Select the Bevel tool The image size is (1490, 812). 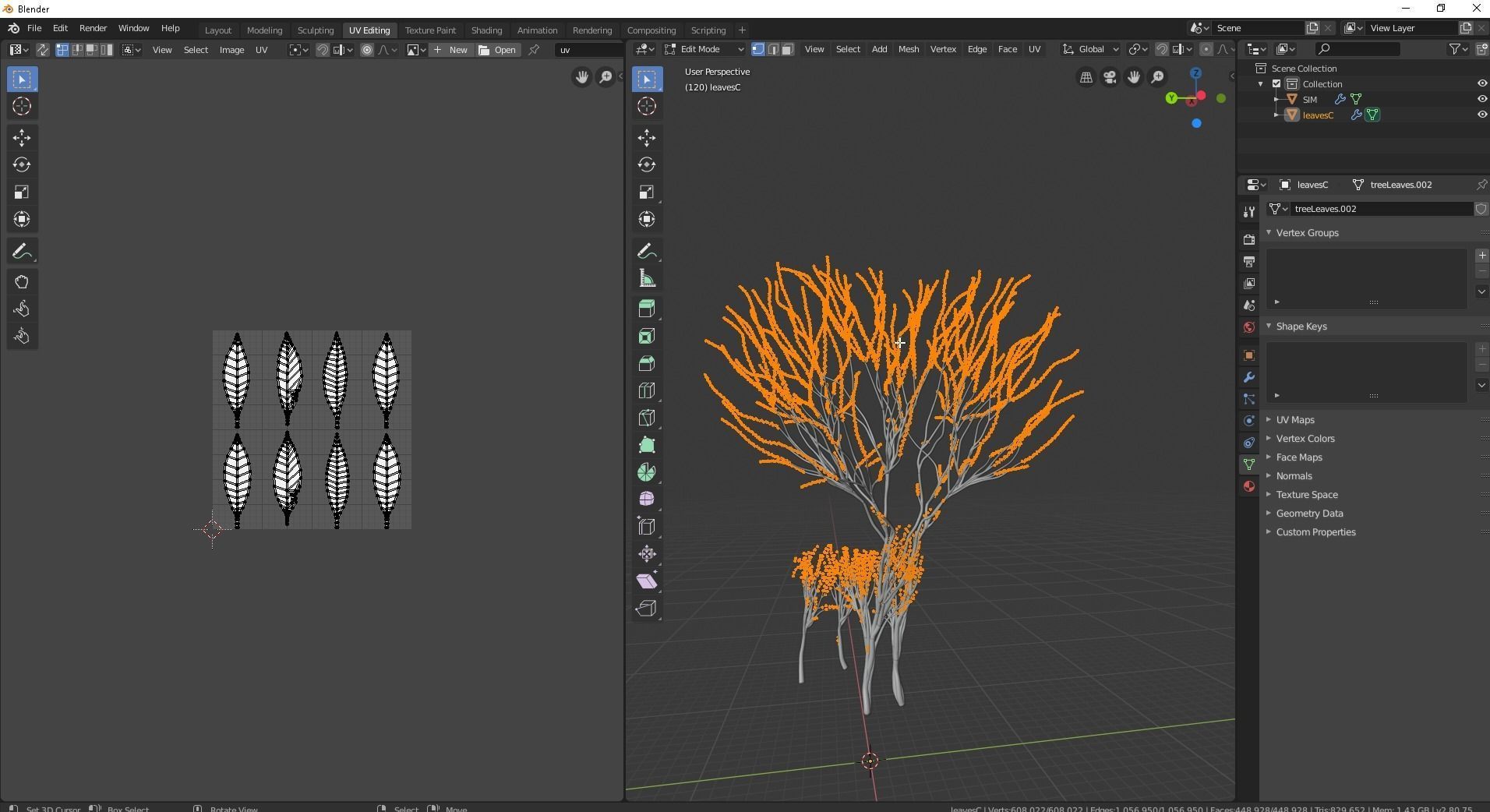click(x=647, y=364)
